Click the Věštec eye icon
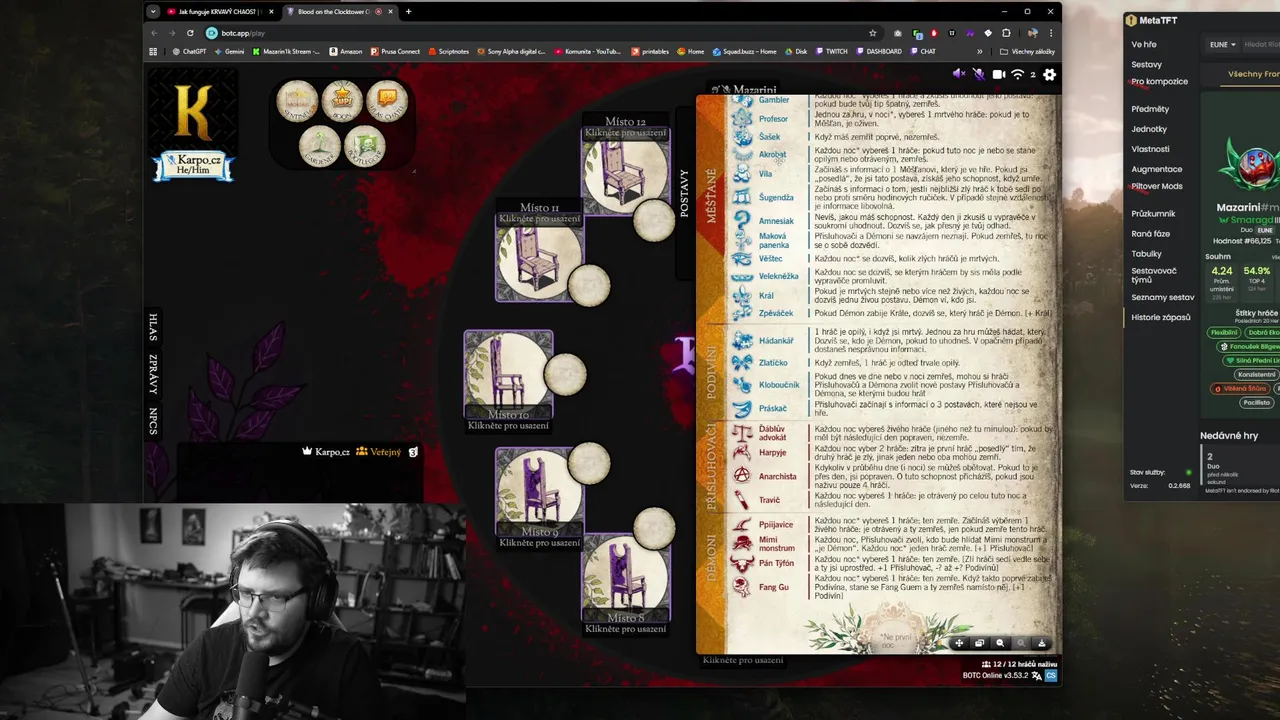This screenshot has height=720, width=1280. [743, 259]
